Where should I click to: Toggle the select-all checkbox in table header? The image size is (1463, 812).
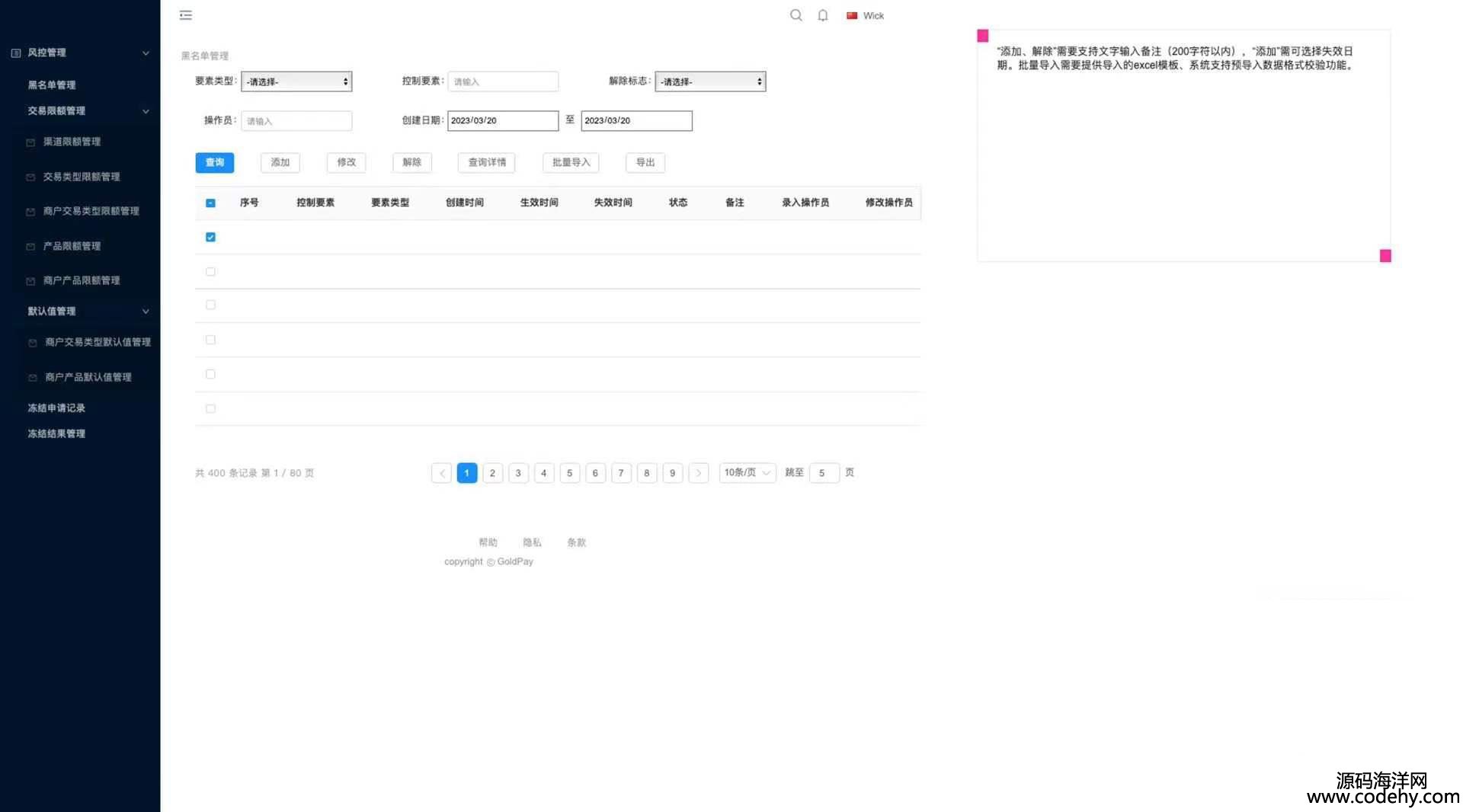coord(210,203)
